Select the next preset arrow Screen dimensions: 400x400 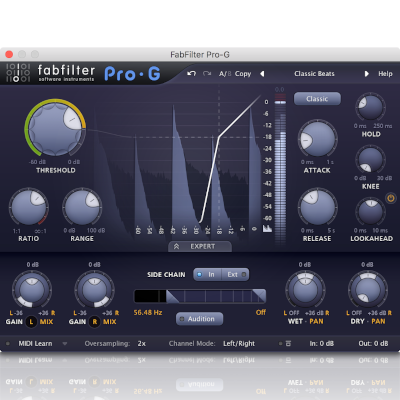coord(366,74)
